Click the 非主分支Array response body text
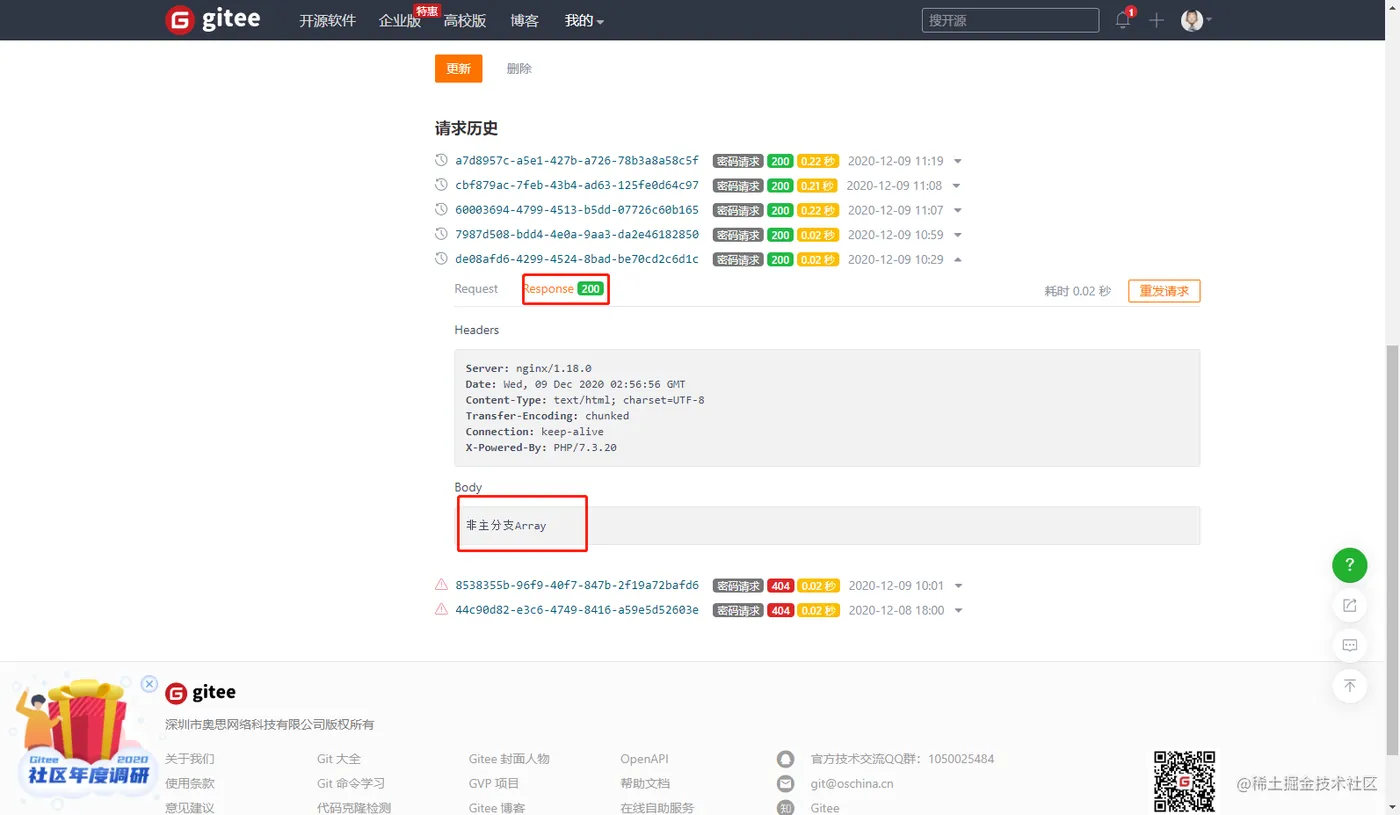Screen dimensions: 1400x815 pos(506,525)
